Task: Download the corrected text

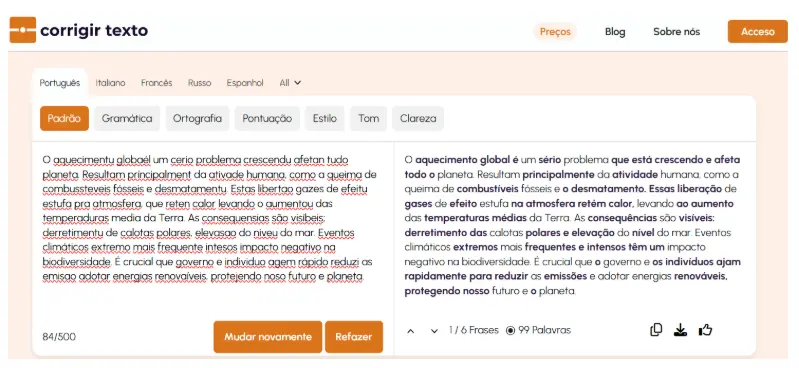Action: point(680,330)
